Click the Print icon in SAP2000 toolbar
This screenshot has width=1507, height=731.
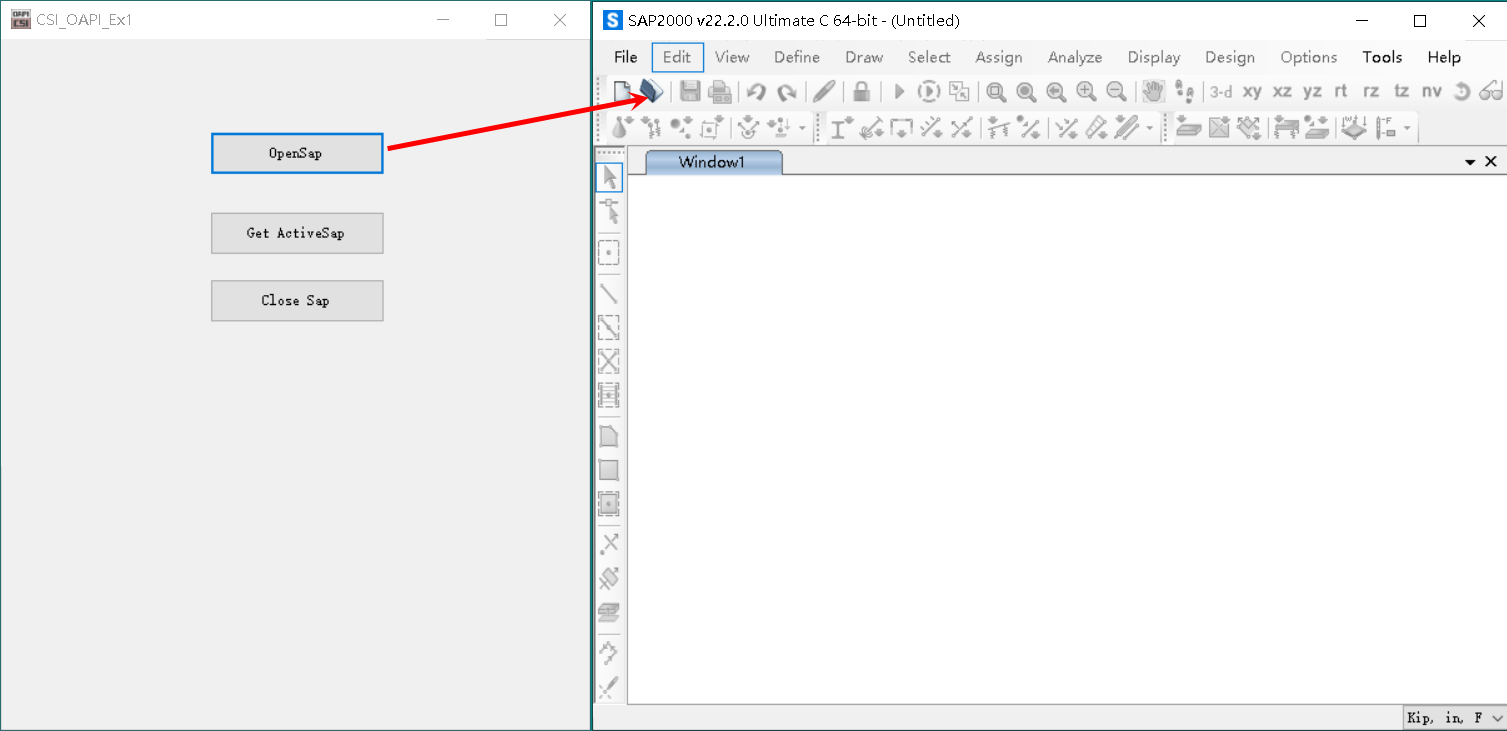[x=720, y=92]
